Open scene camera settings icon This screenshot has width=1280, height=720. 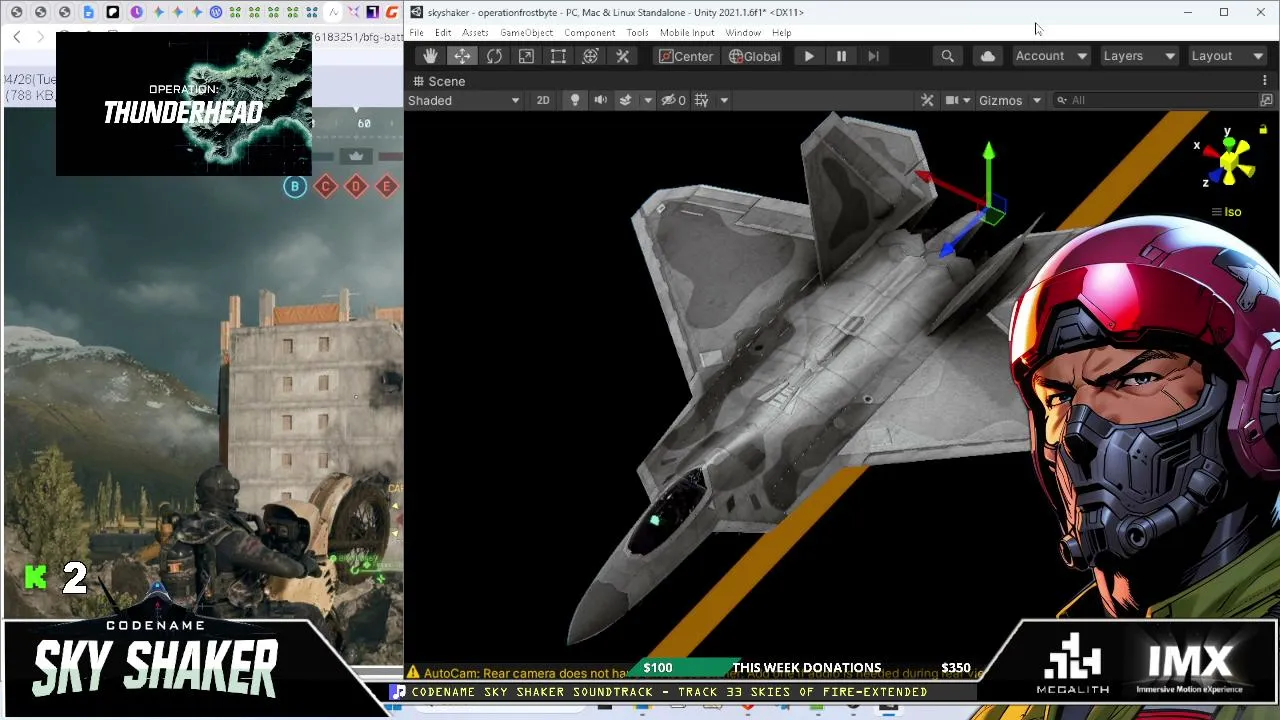pos(952,100)
